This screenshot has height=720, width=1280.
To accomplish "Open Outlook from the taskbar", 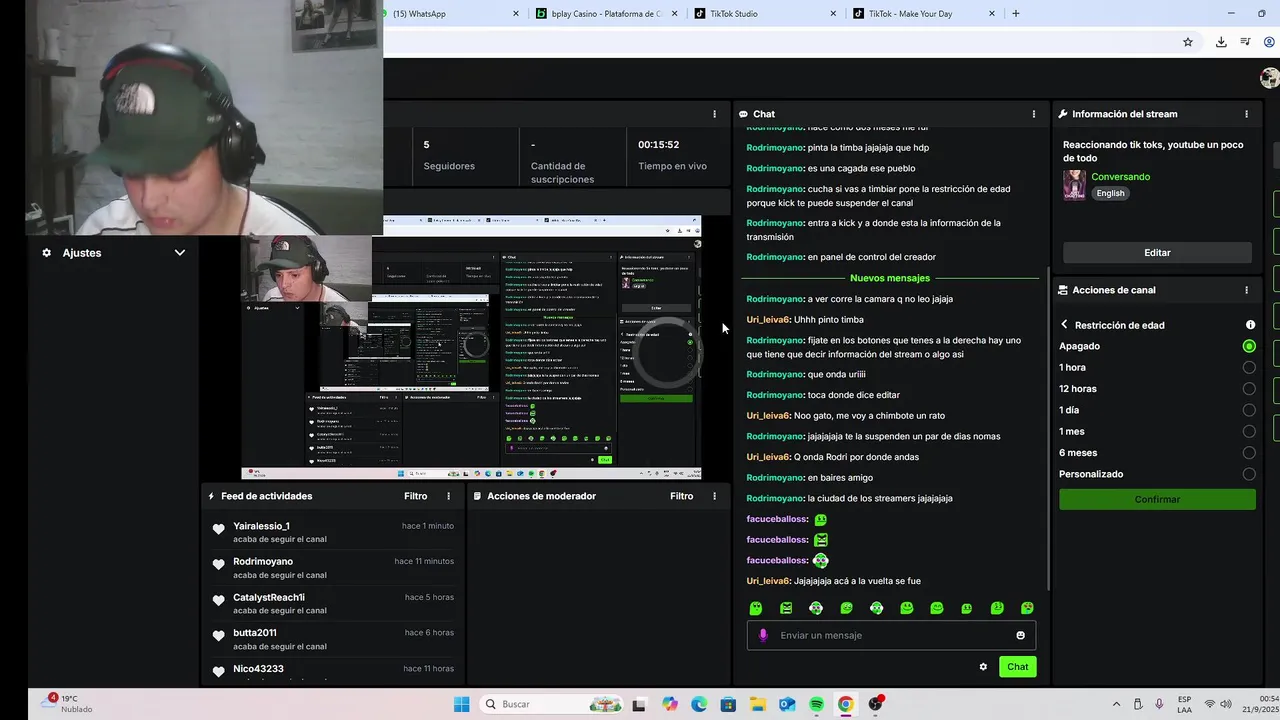I will pos(787,704).
